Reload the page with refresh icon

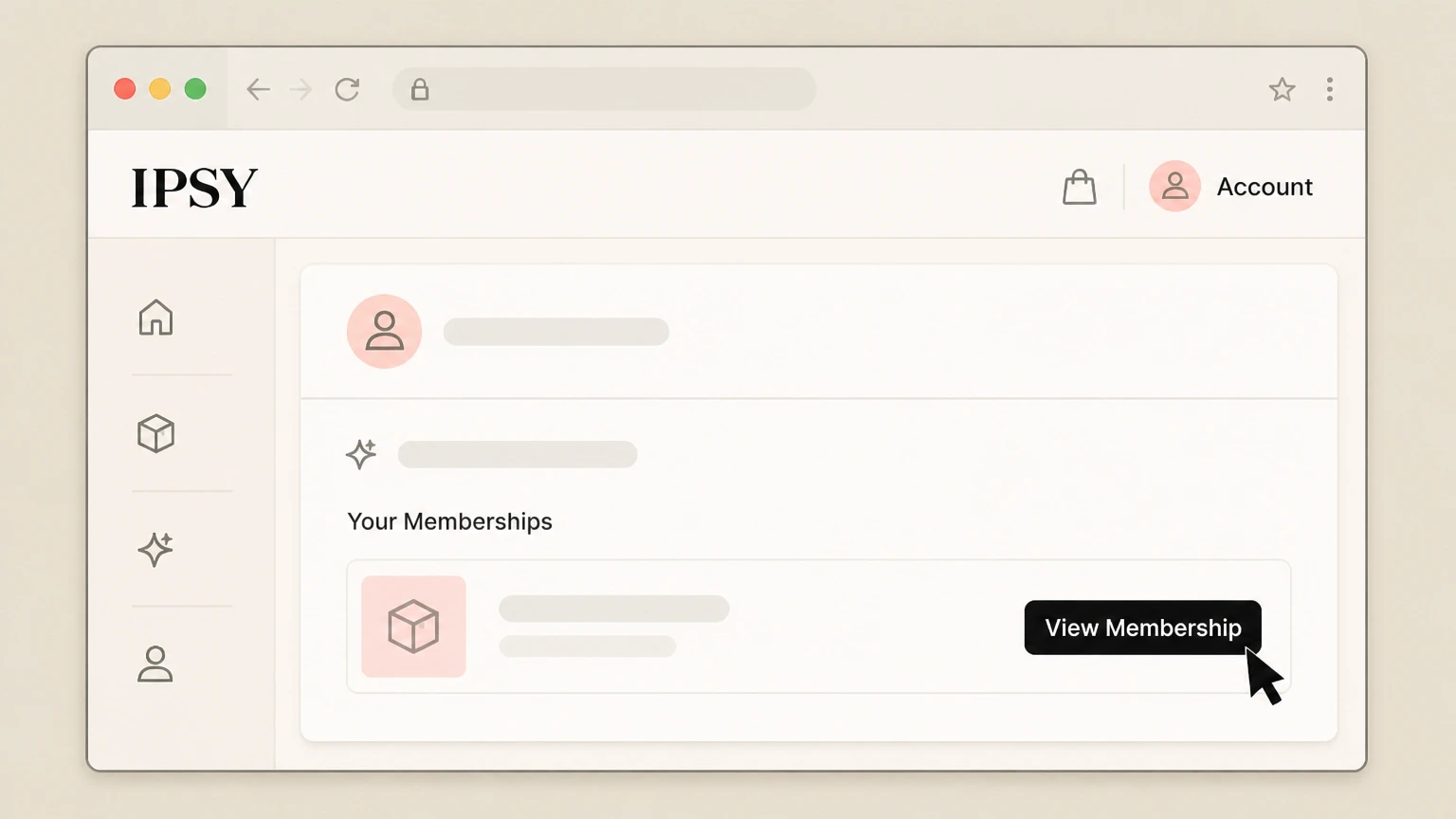coord(347,89)
